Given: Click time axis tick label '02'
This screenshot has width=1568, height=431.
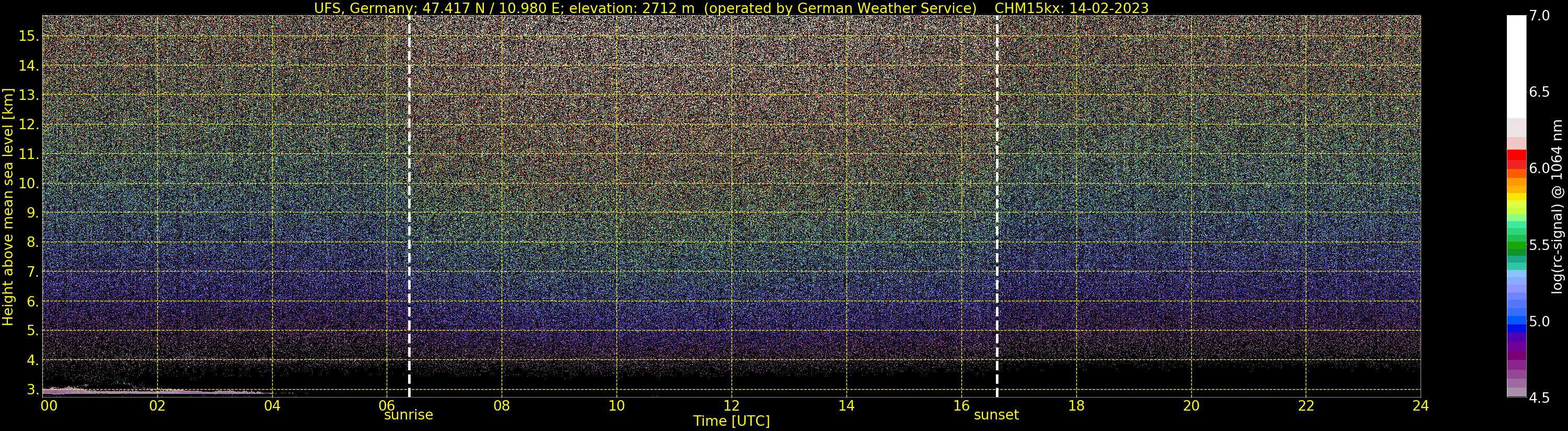Looking at the screenshot, I should [158, 405].
